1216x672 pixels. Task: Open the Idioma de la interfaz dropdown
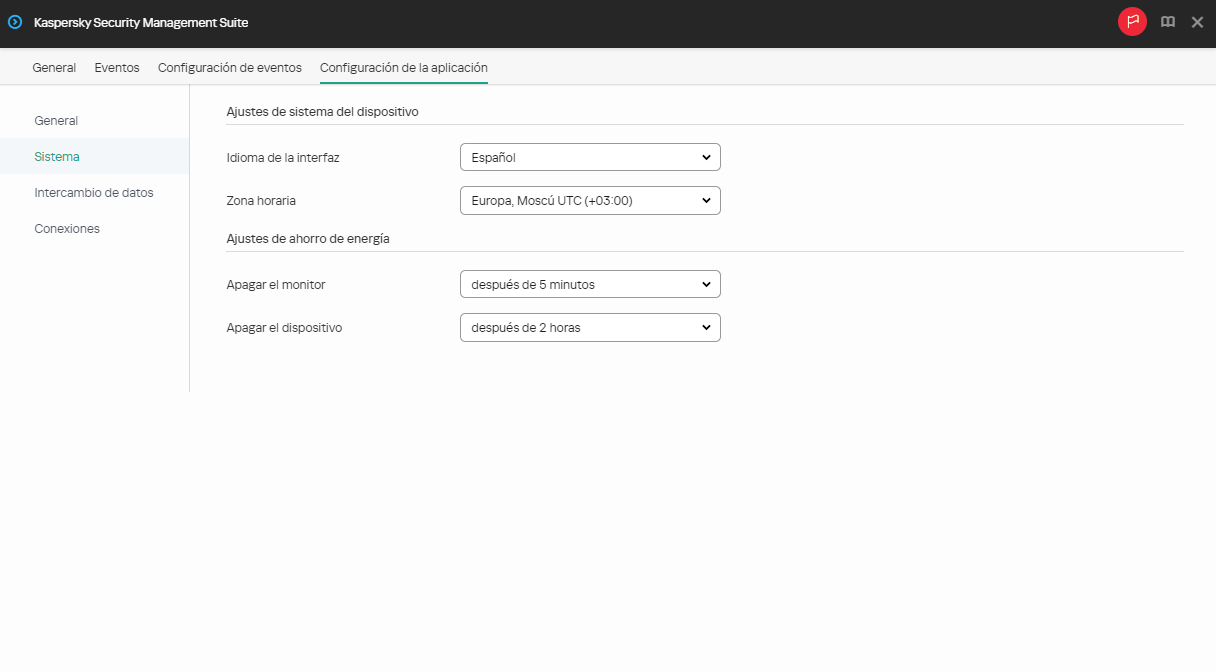[x=590, y=157]
